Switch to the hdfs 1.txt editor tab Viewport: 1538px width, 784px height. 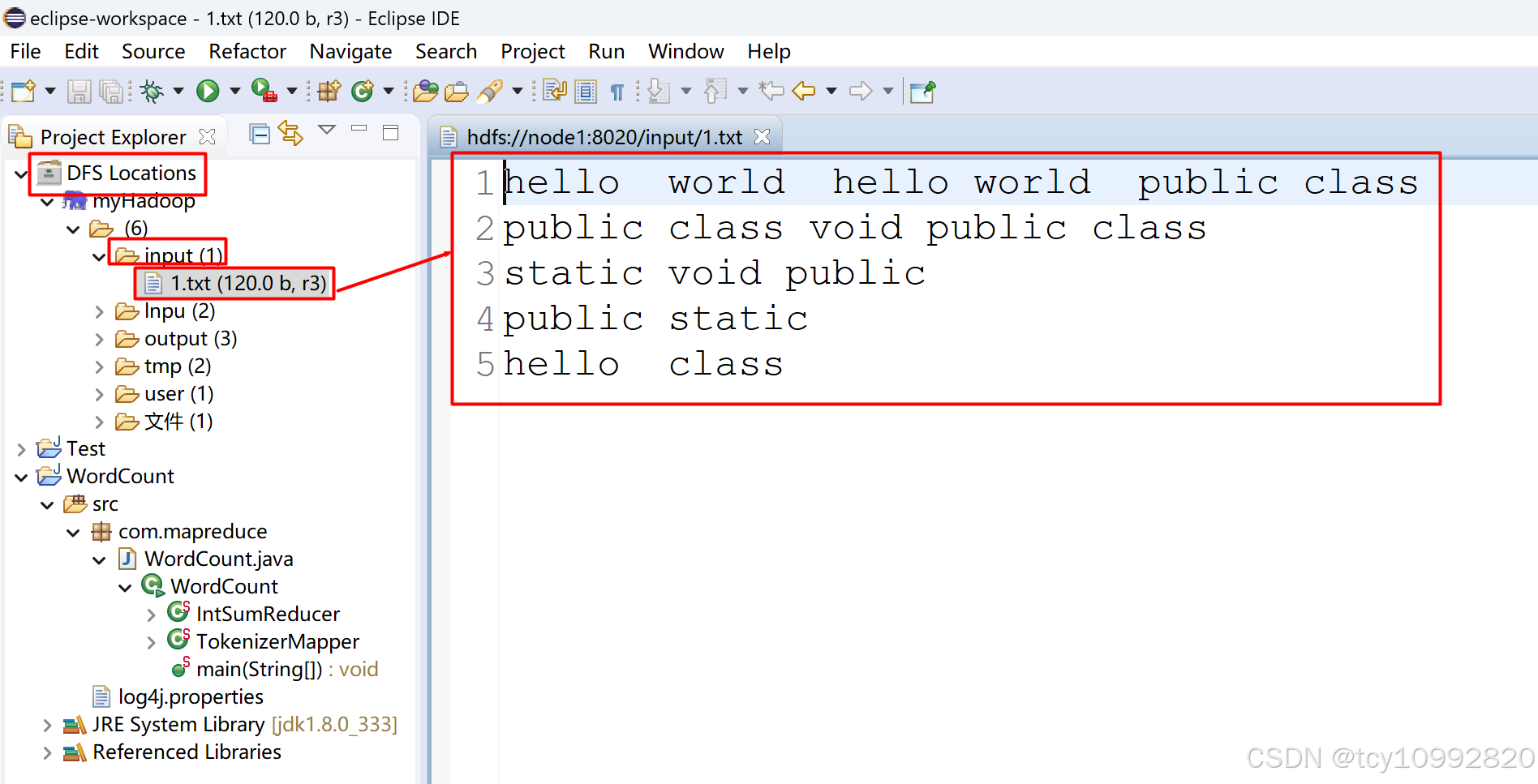pyautogui.click(x=603, y=136)
